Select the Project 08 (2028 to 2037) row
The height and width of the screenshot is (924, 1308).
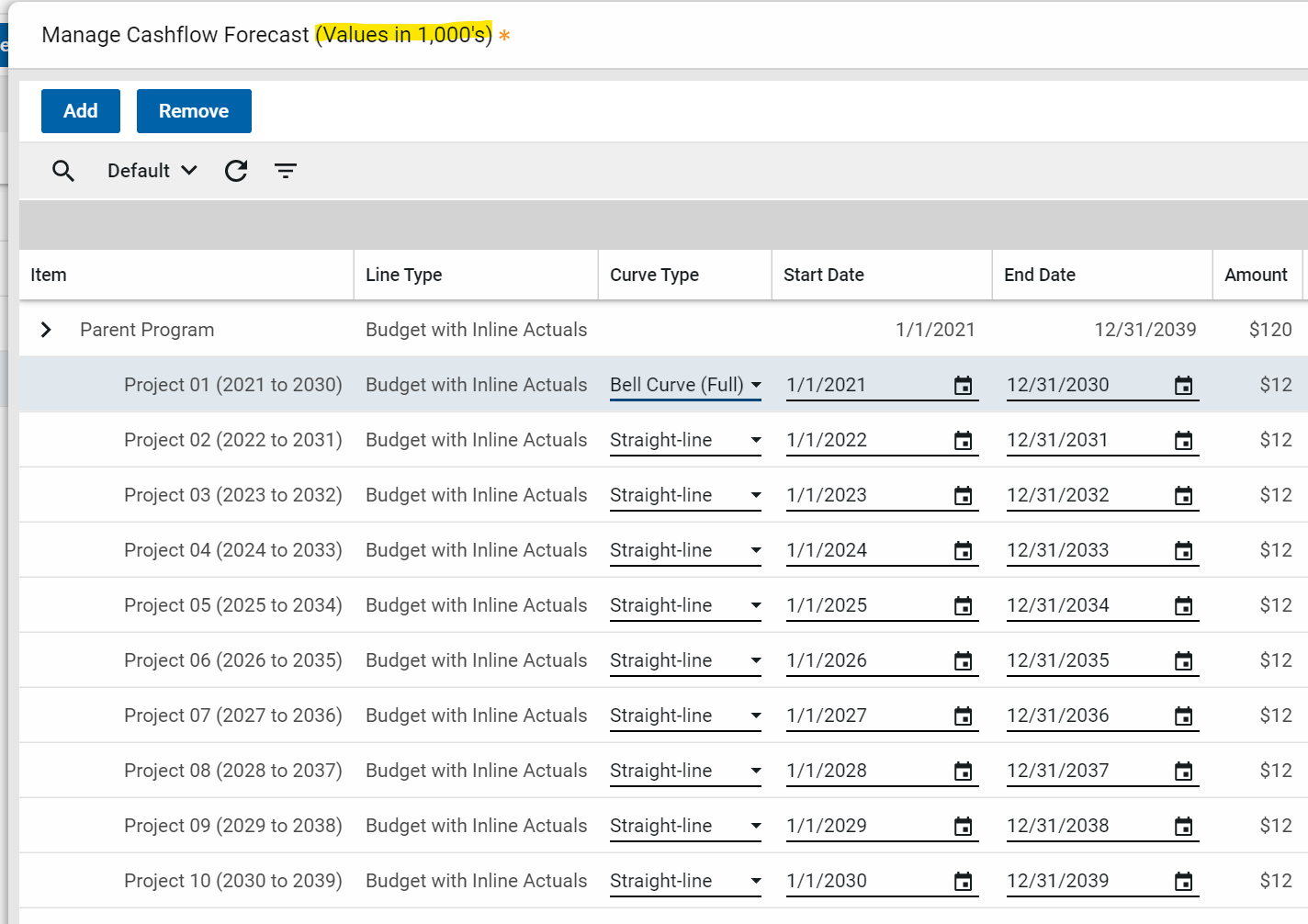tap(232, 771)
